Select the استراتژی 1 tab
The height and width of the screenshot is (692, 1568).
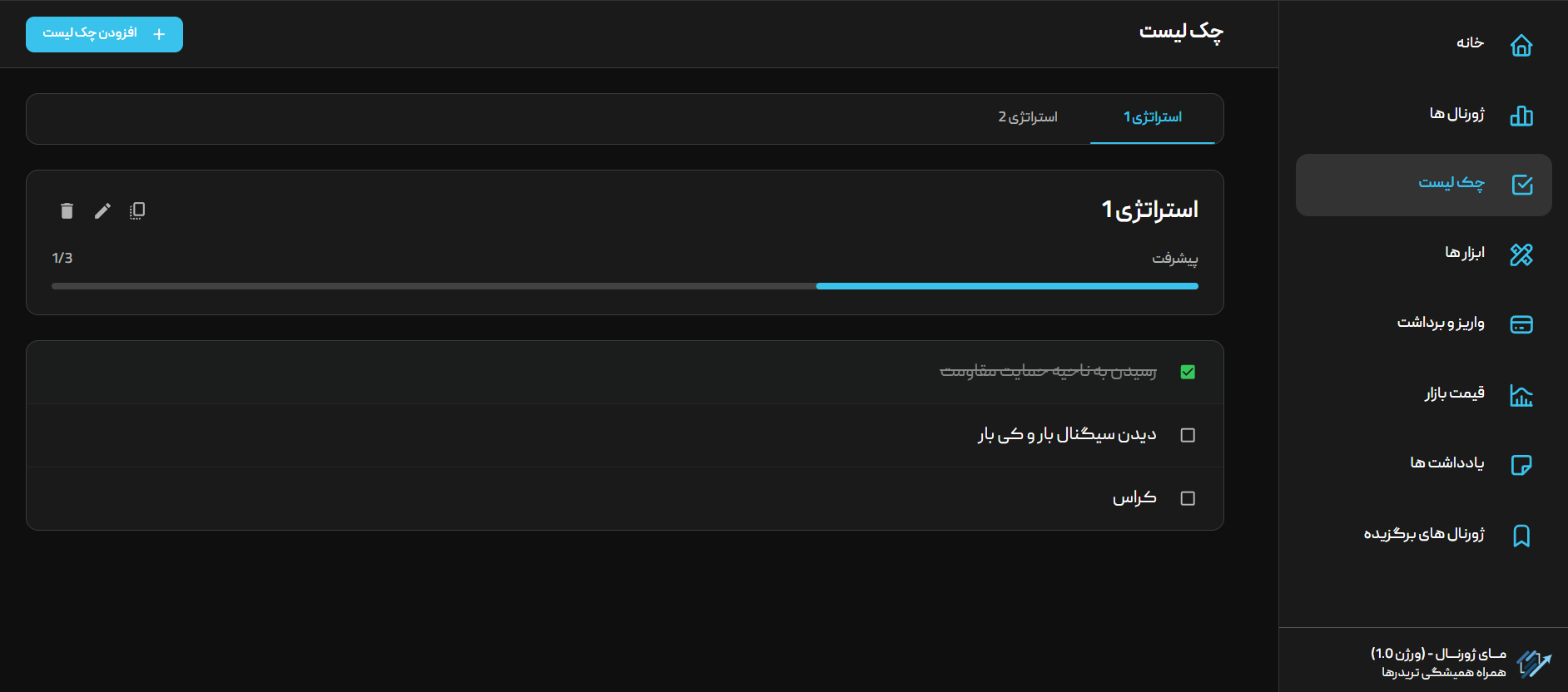coord(1152,117)
